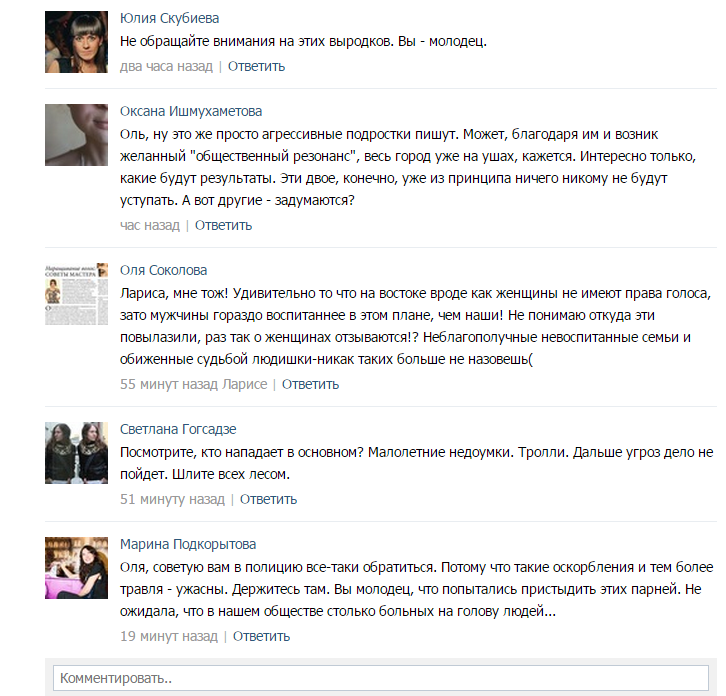Open the profile name link Оля Соколова
This screenshot has width=726, height=696.
pyautogui.click(x=163, y=270)
